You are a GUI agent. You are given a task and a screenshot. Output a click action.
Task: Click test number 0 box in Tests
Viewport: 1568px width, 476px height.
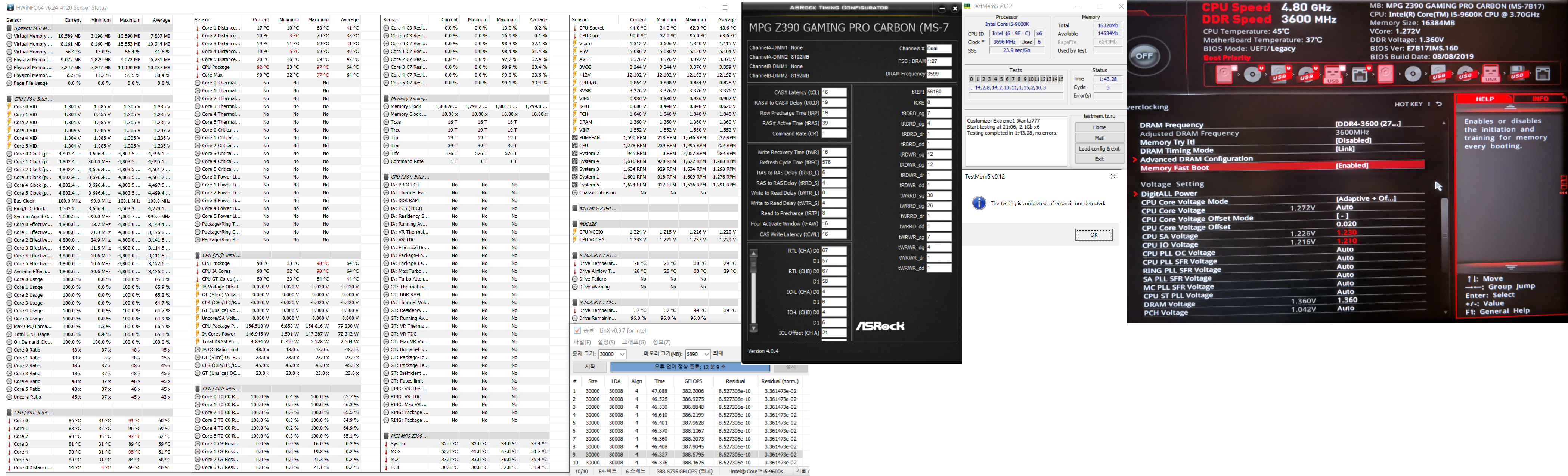pos(972,79)
